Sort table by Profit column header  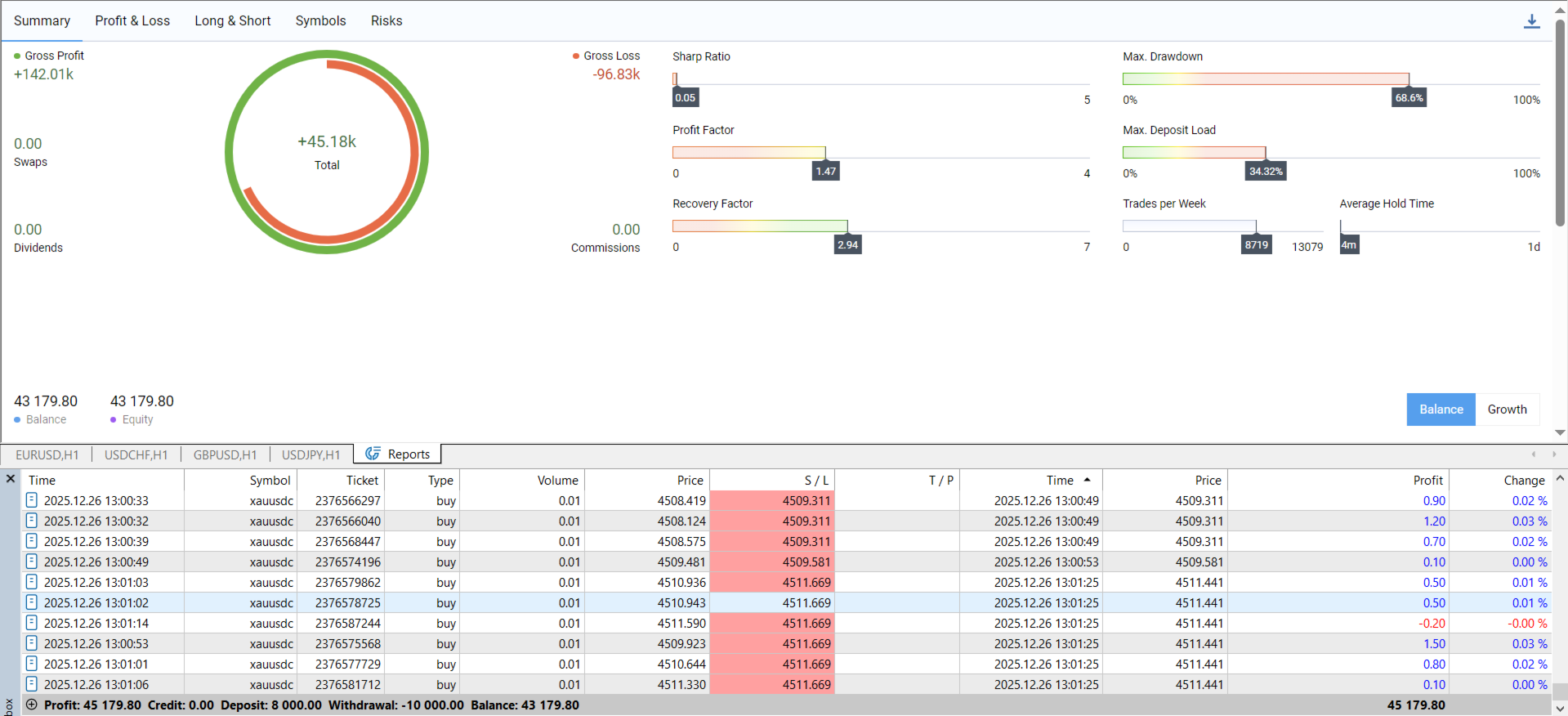[1427, 480]
